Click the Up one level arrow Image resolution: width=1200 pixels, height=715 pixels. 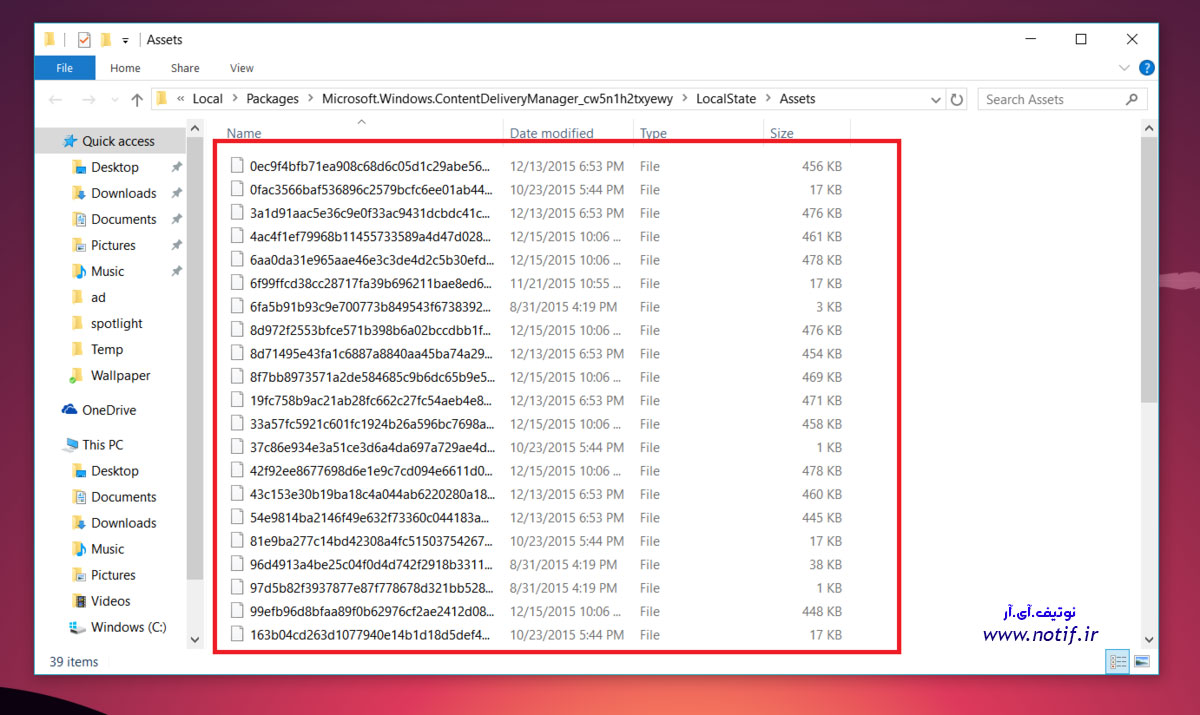click(x=137, y=100)
